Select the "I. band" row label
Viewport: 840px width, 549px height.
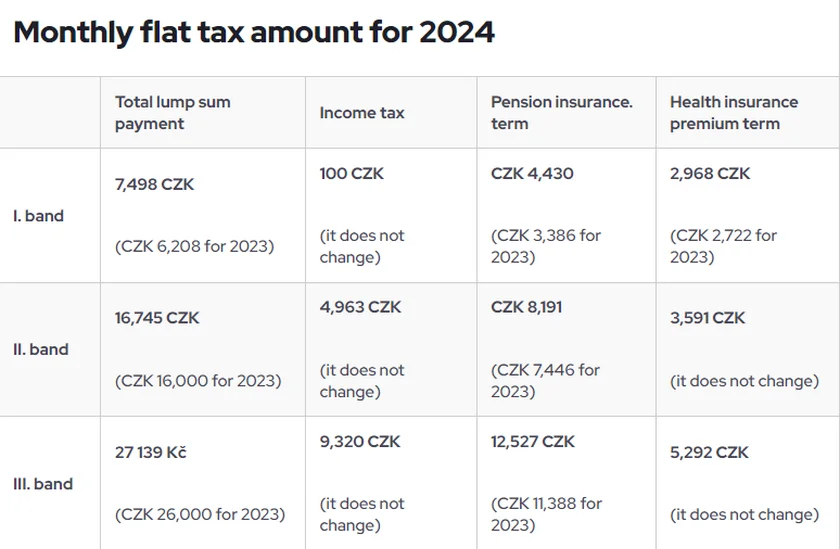pos(38,216)
